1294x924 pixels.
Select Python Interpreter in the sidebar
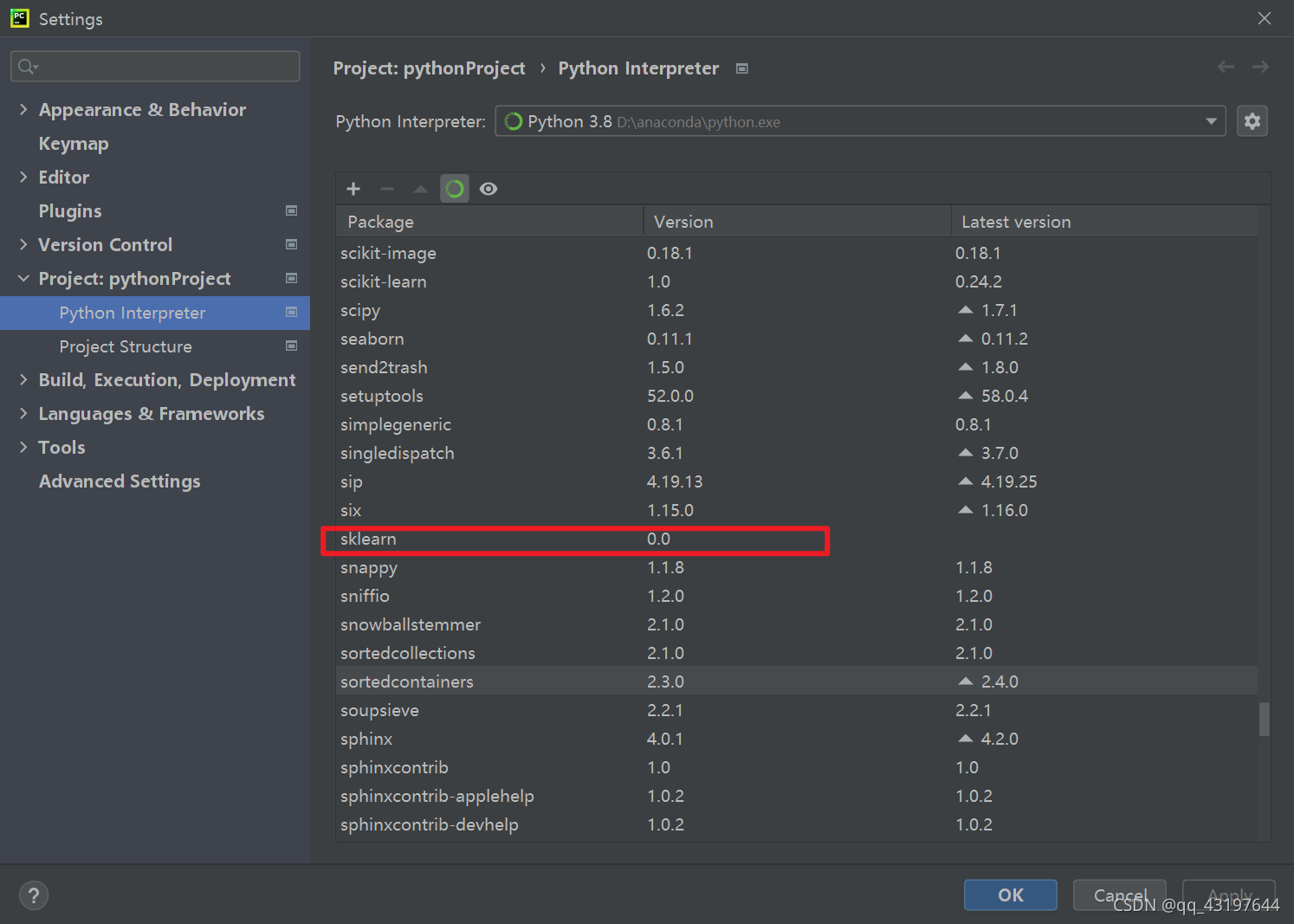(x=155, y=313)
